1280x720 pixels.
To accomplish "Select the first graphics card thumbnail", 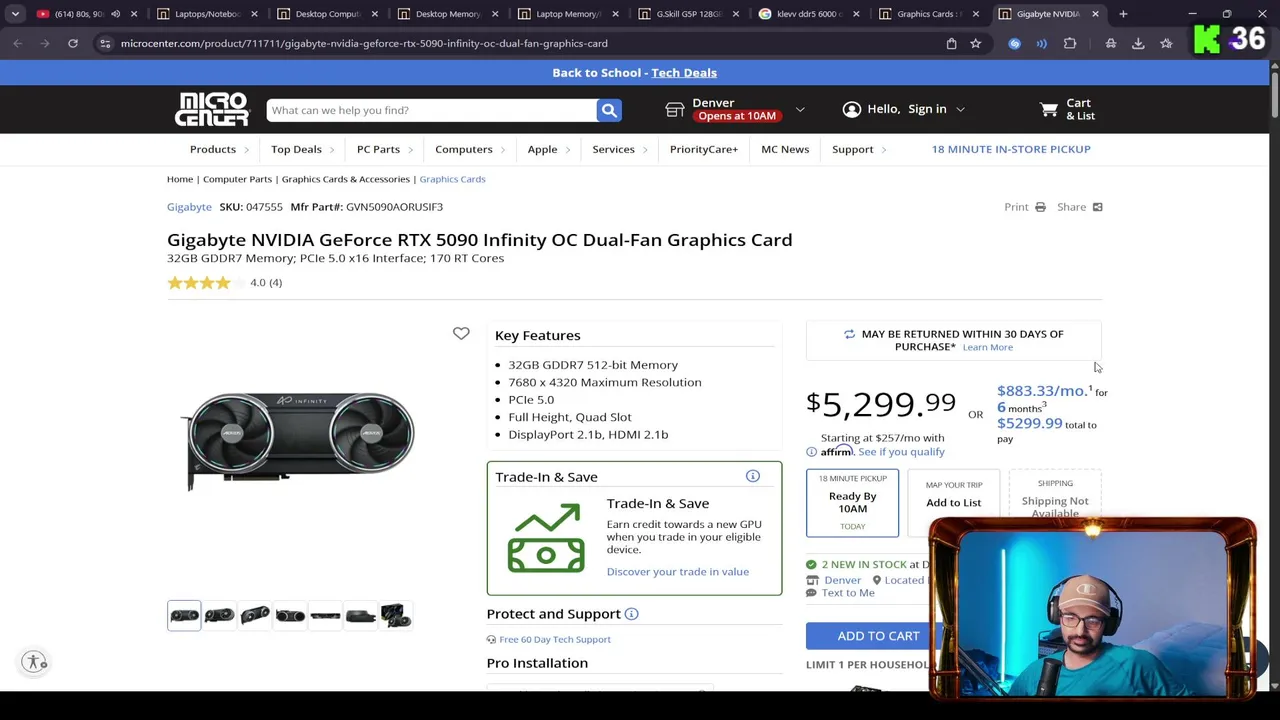I will point(184,615).
